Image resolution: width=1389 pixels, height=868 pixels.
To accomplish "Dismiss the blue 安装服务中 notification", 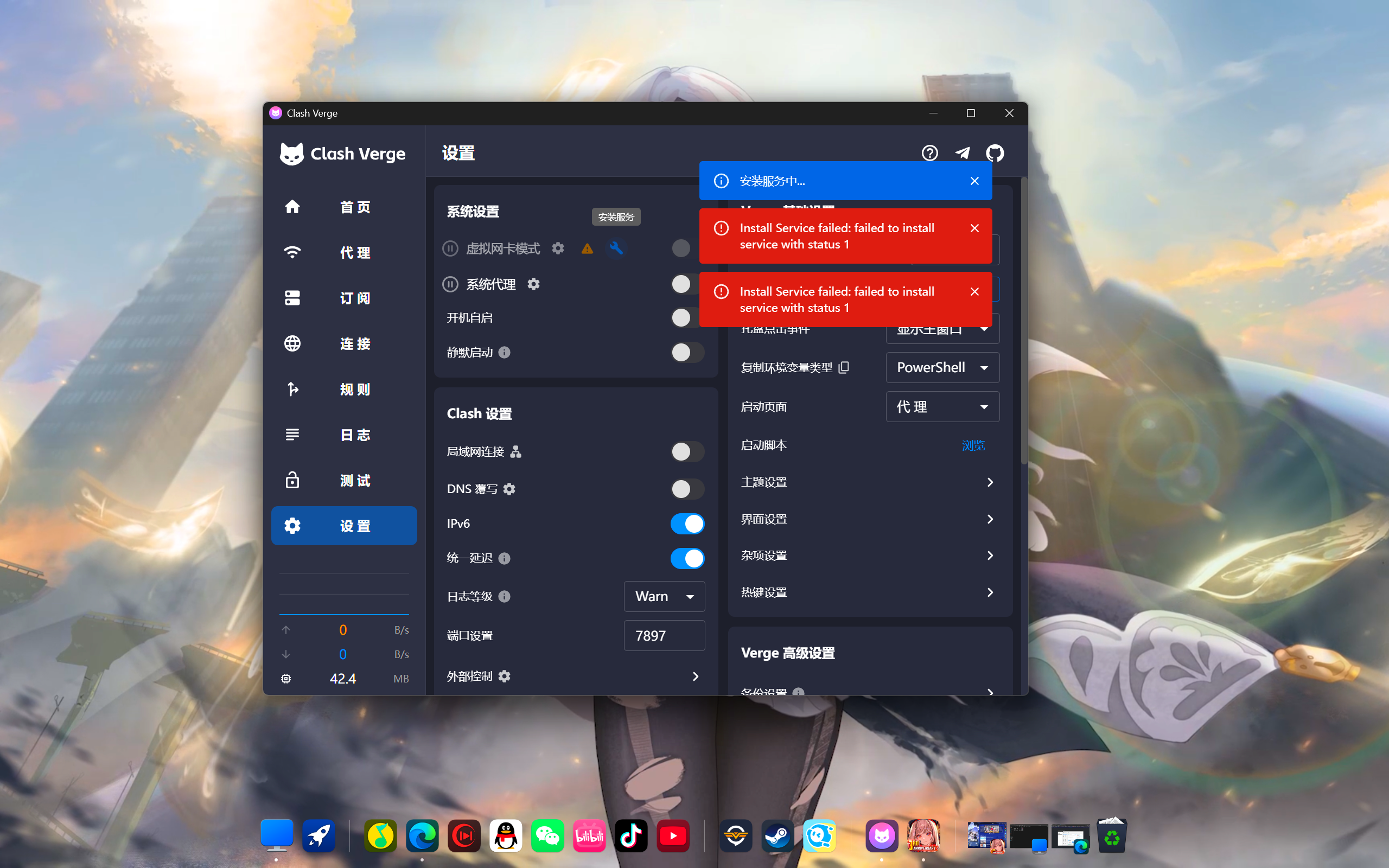I will tap(974, 181).
